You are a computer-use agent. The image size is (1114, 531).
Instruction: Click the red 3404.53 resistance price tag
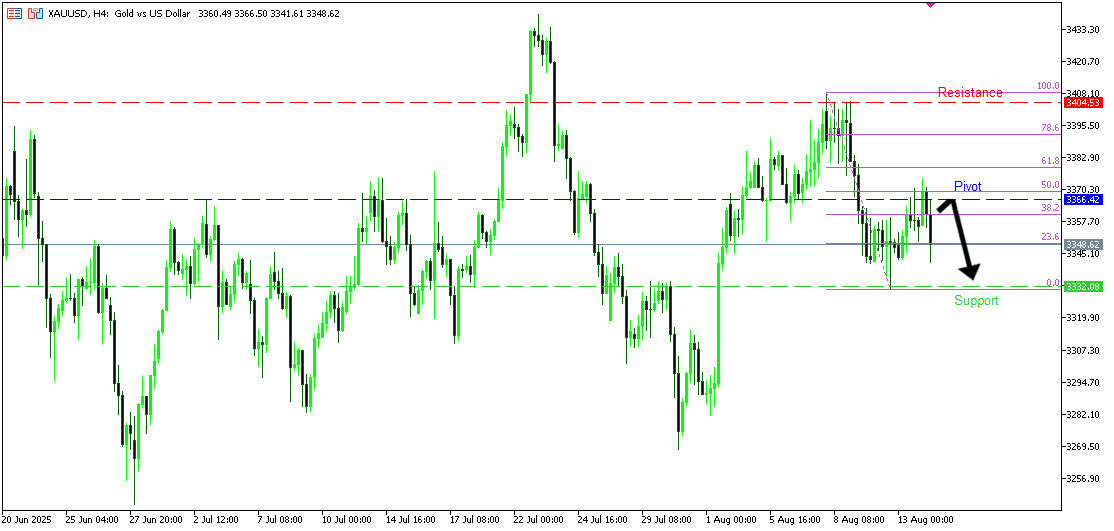1082,103
